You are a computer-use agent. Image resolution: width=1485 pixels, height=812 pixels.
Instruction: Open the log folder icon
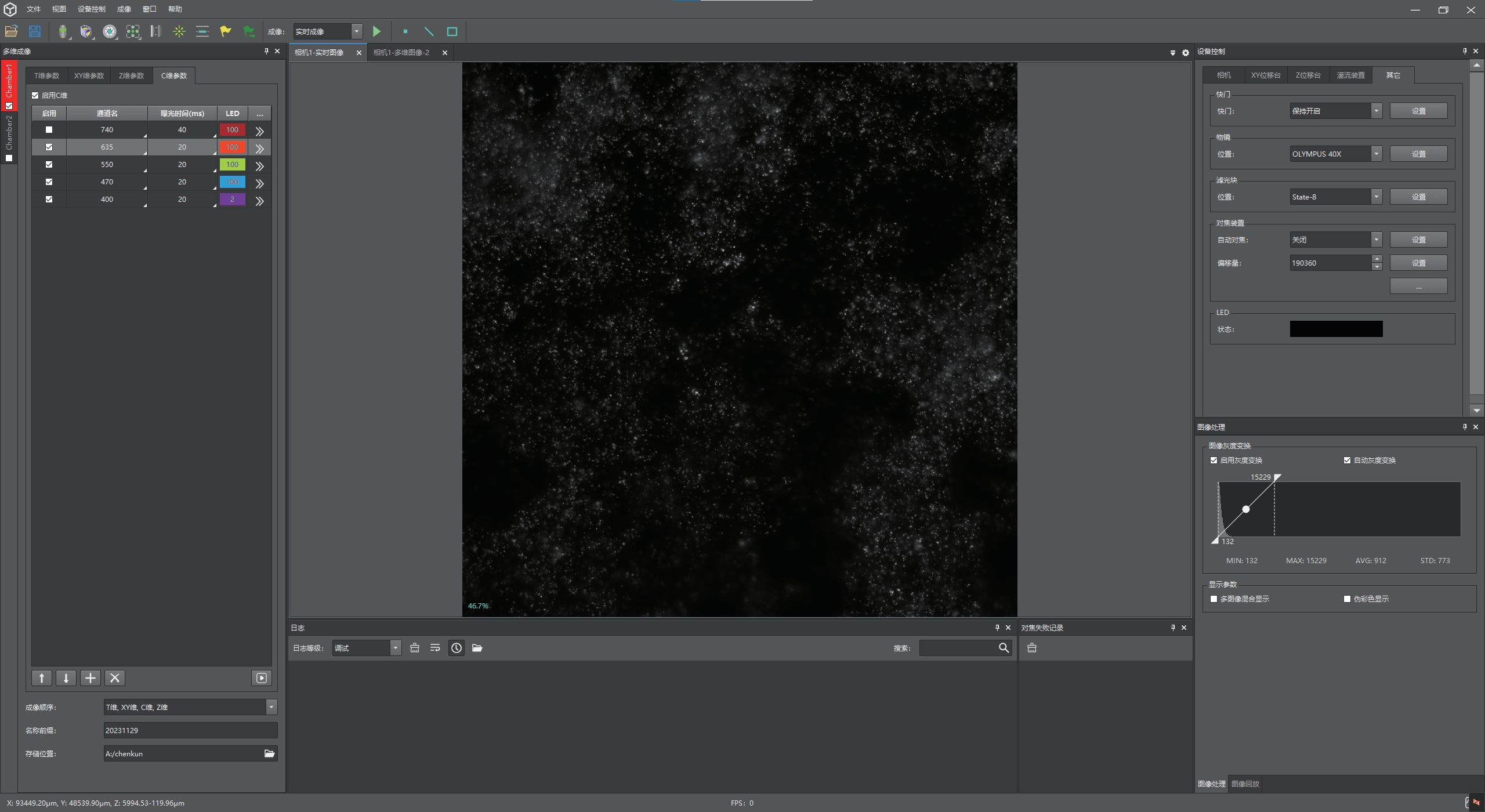(x=477, y=648)
